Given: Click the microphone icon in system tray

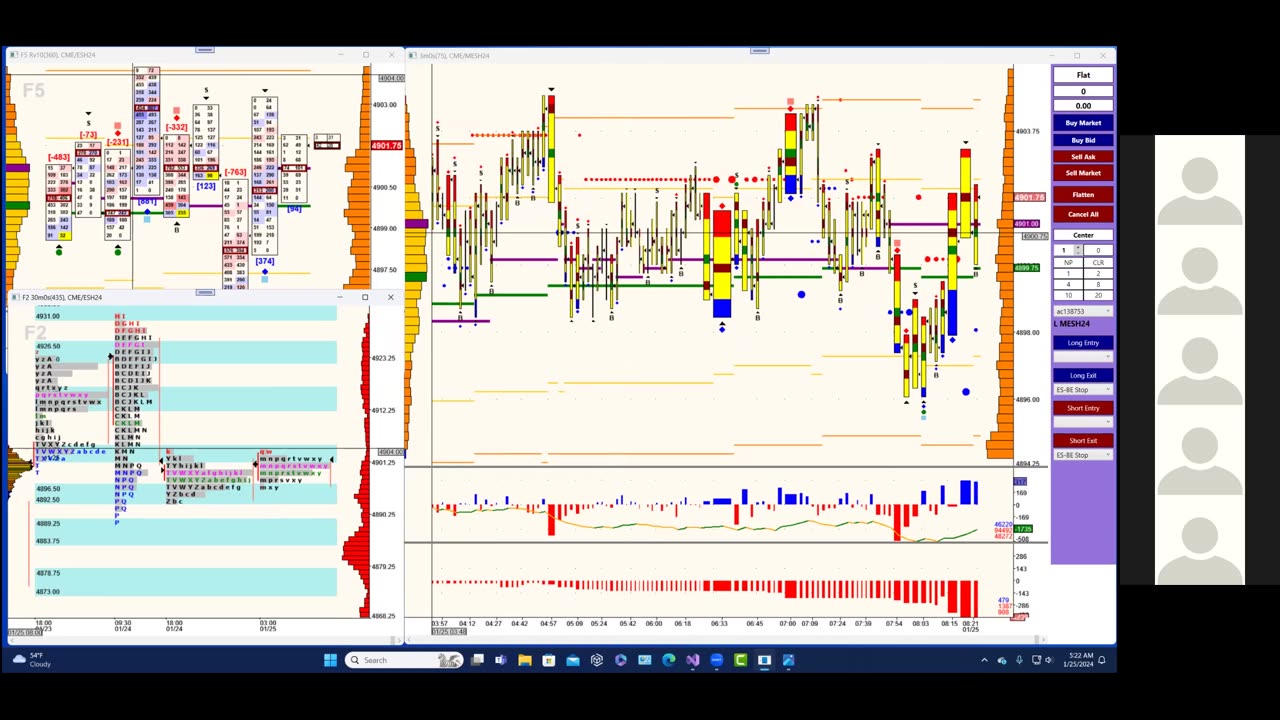Looking at the screenshot, I should 1019,660.
